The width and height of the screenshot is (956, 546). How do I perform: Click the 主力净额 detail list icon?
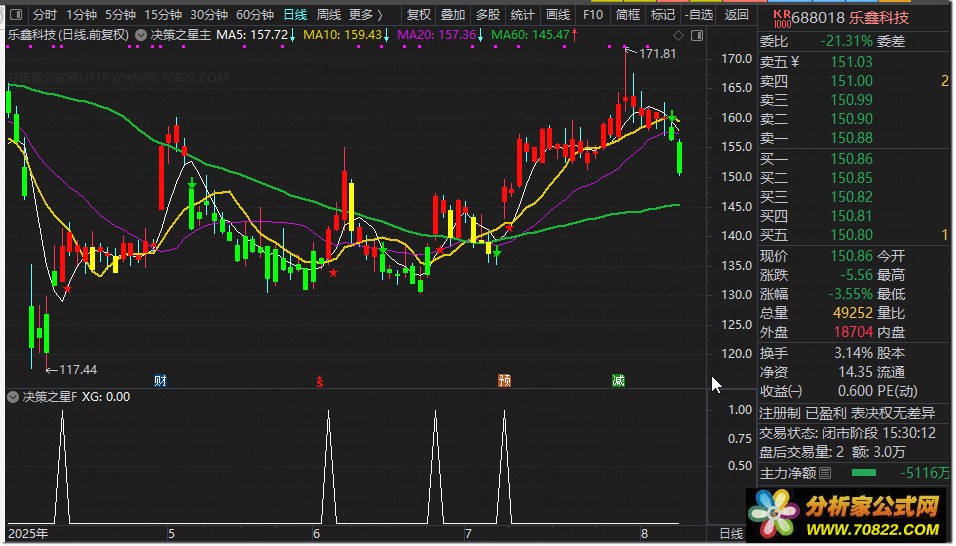point(825,473)
